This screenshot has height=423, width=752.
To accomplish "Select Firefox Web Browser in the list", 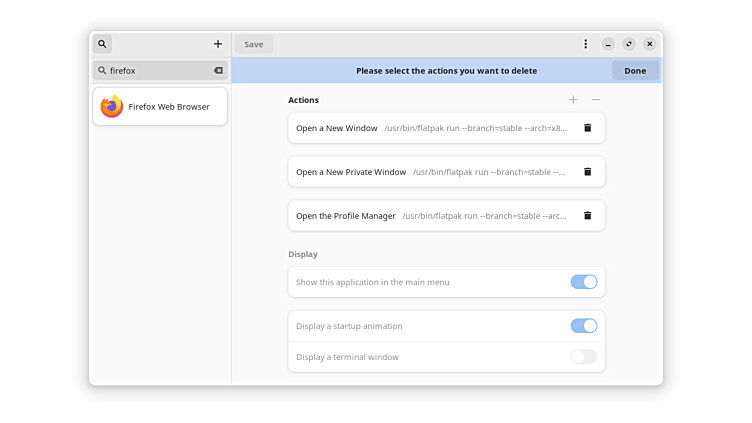I will coord(160,107).
